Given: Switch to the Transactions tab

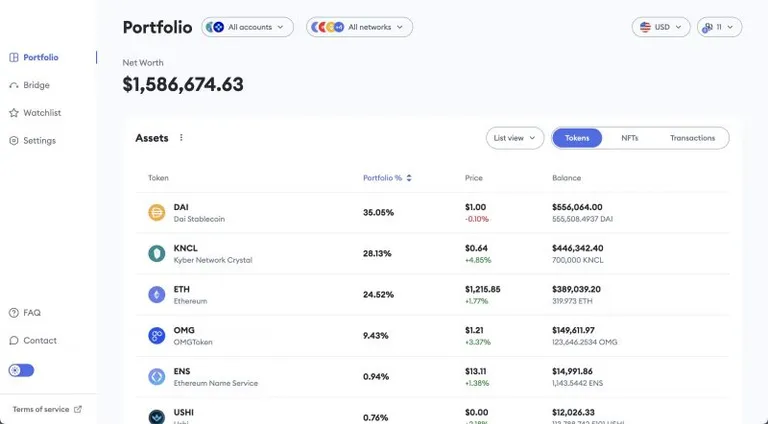Looking at the screenshot, I should pyautogui.click(x=692, y=138).
